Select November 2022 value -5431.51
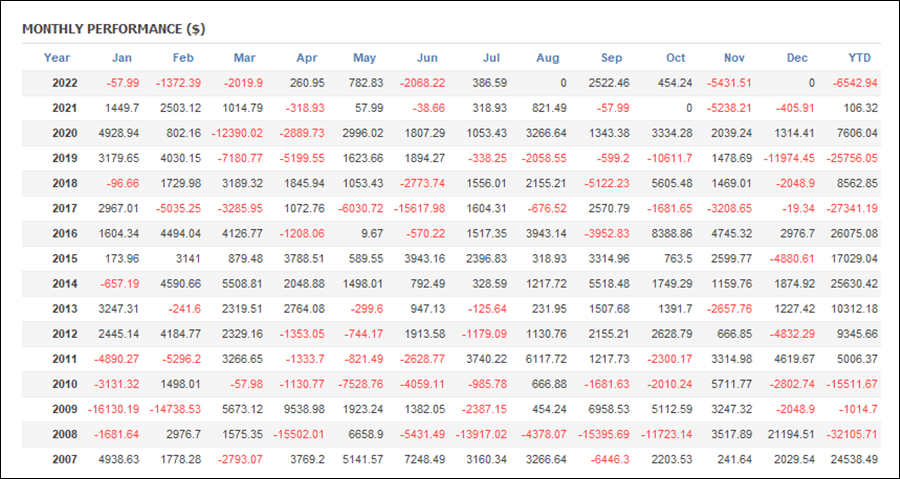This screenshot has height=479, width=900. click(730, 83)
